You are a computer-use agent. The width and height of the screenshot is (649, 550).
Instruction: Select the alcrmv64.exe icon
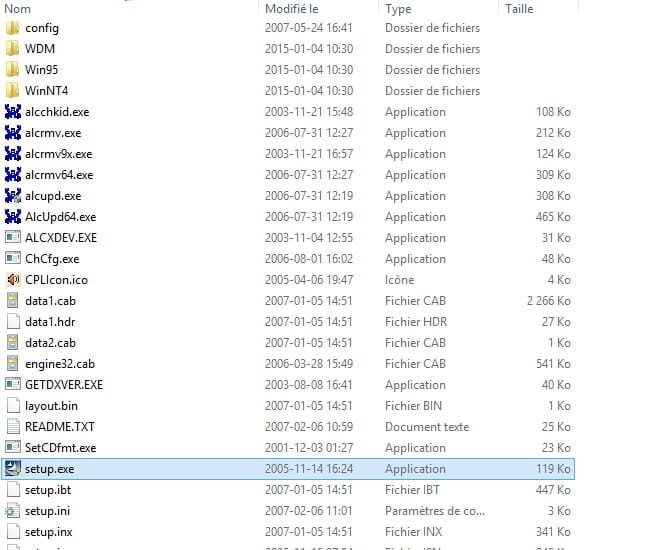12,175
